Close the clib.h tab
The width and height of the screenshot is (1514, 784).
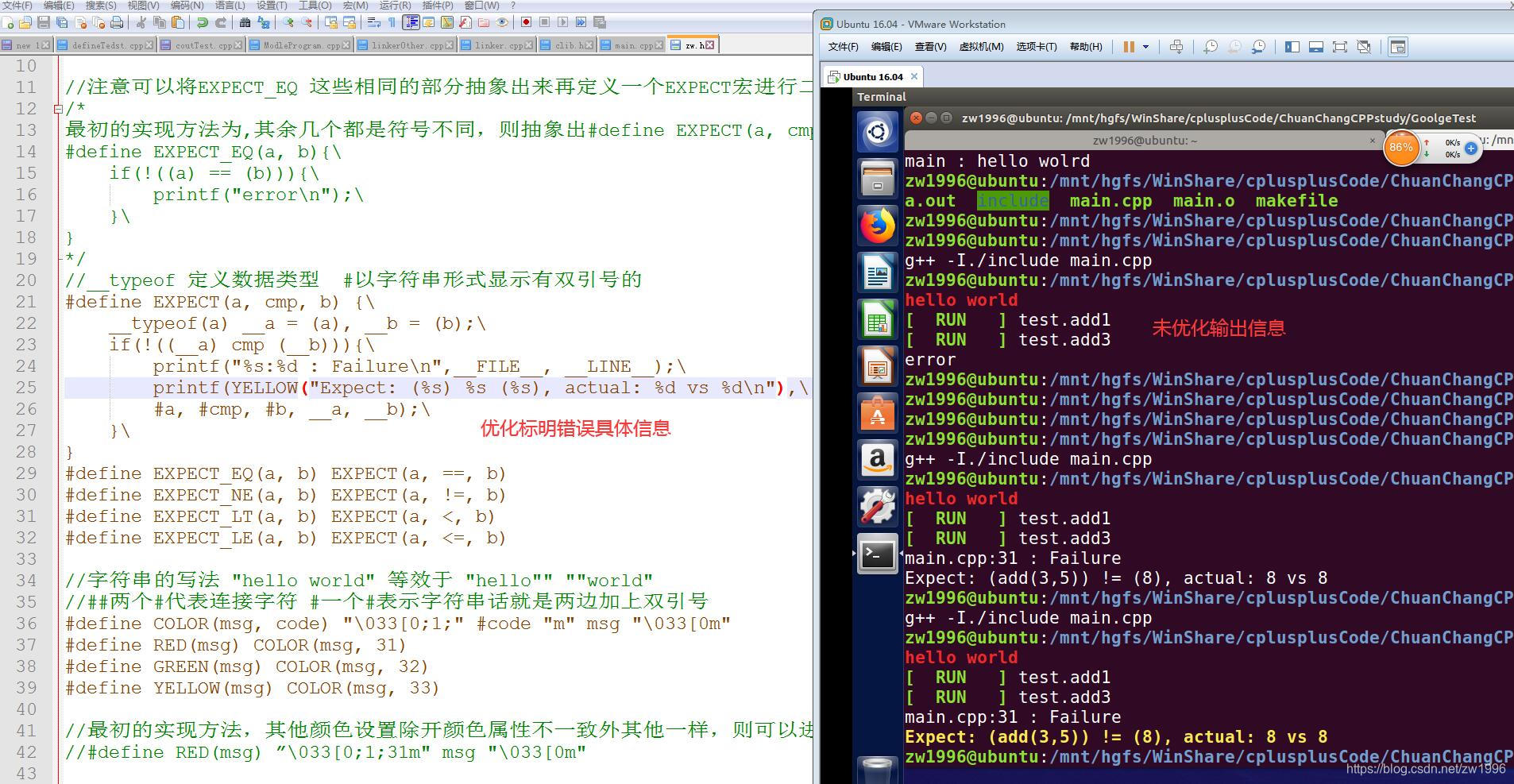(x=589, y=45)
